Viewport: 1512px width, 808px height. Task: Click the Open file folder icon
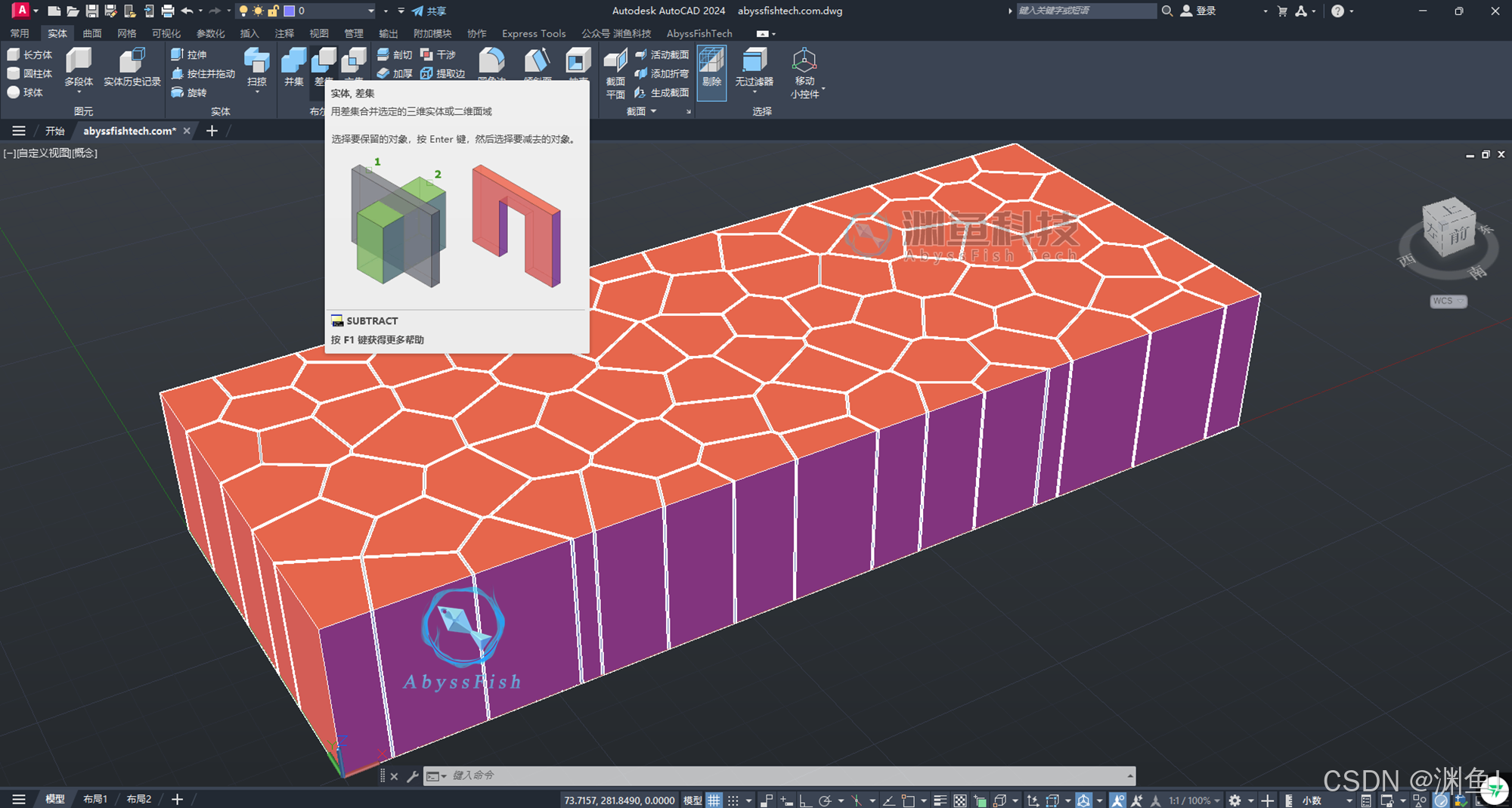[x=73, y=11]
